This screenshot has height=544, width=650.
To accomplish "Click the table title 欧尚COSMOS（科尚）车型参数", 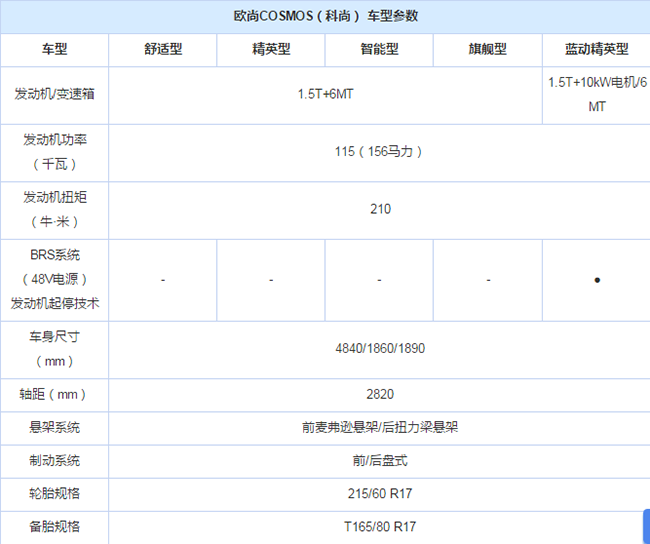I will pyautogui.click(x=326, y=17).
